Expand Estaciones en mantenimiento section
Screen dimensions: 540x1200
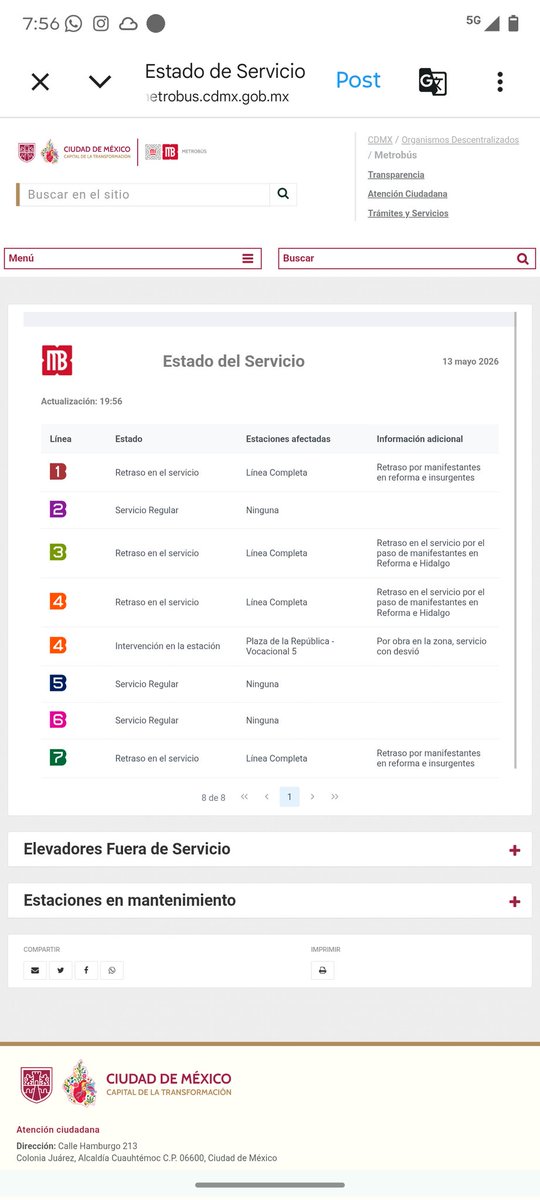point(270,900)
